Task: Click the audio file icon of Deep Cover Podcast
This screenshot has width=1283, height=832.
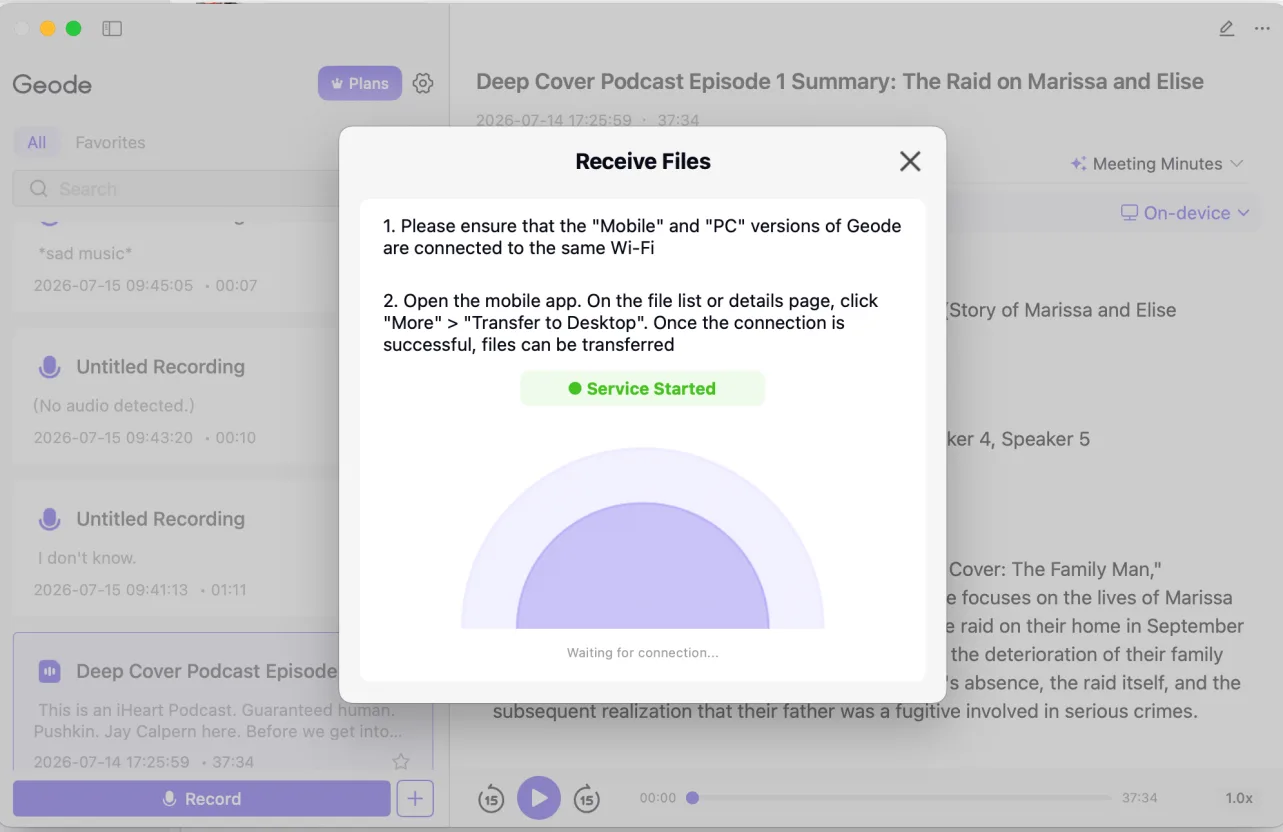Action: click(49, 671)
